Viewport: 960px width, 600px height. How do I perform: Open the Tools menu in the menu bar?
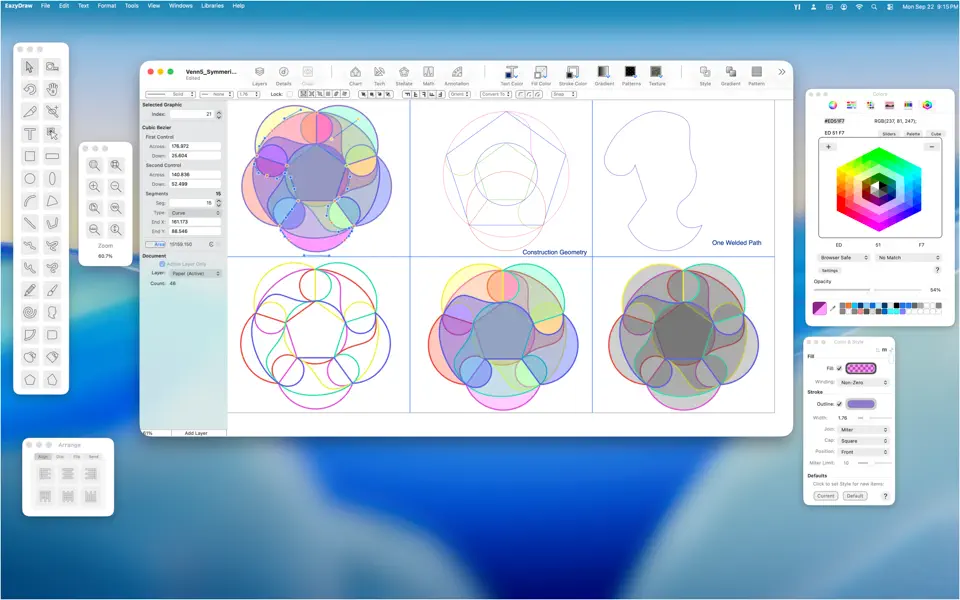[x=130, y=5]
